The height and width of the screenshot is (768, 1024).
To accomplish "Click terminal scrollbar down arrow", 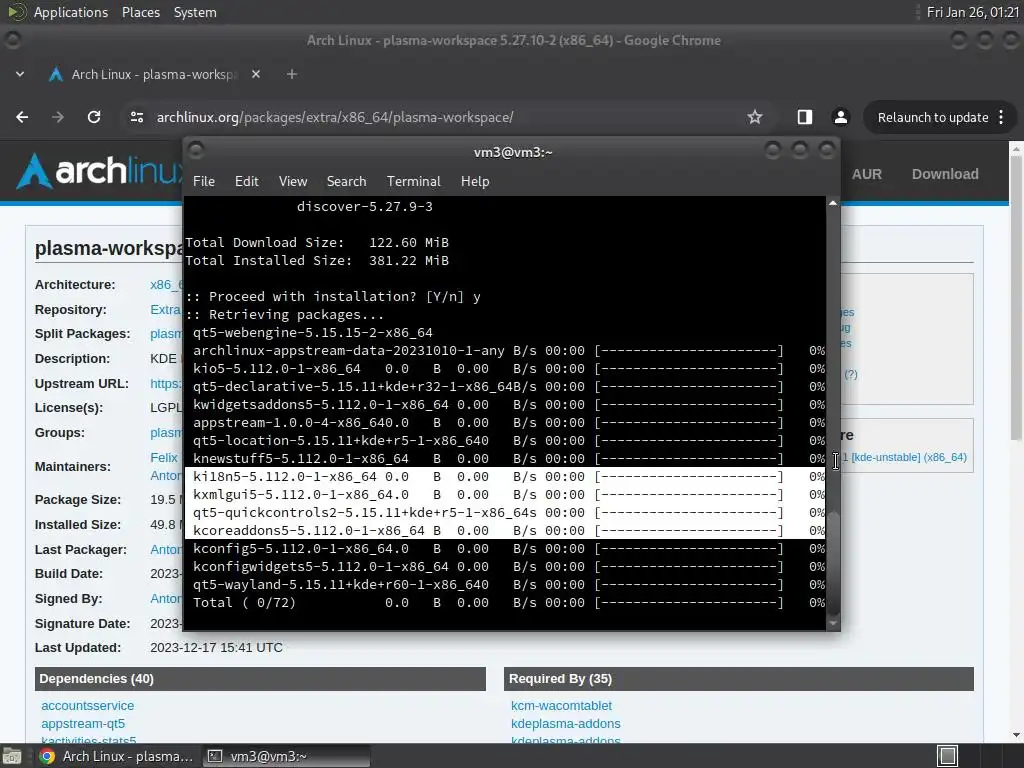I will coord(833,624).
